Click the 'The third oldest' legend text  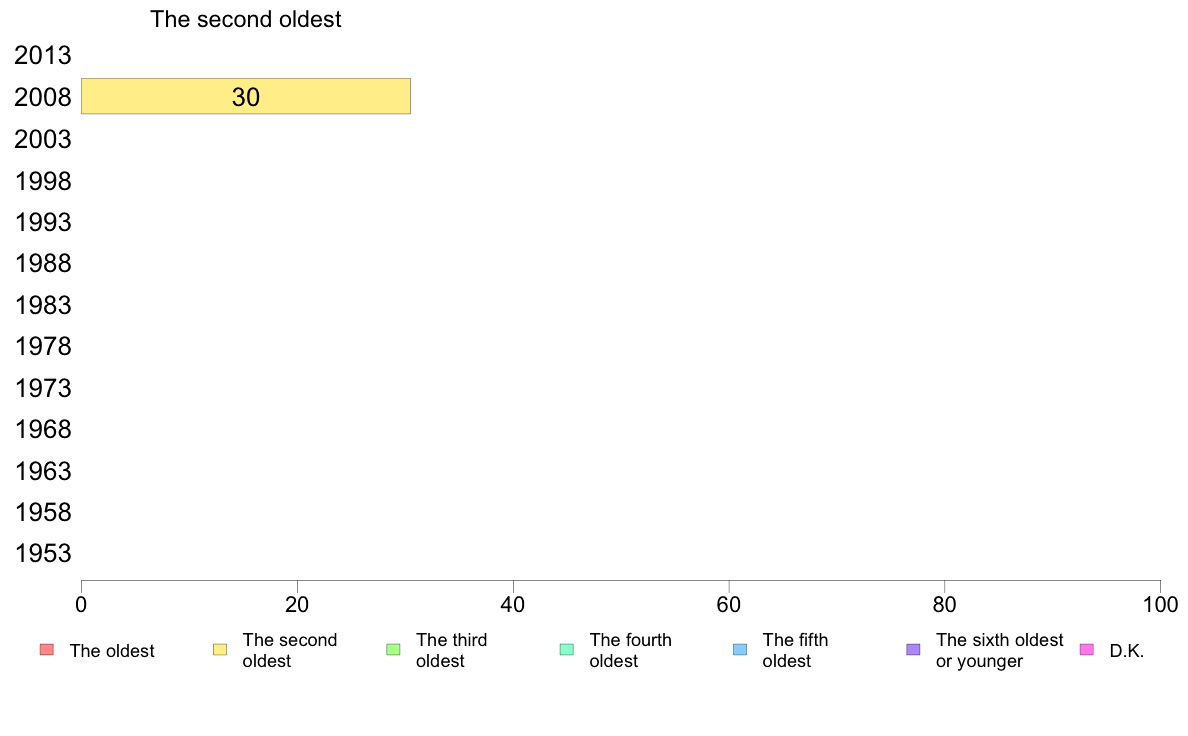pos(452,650)
